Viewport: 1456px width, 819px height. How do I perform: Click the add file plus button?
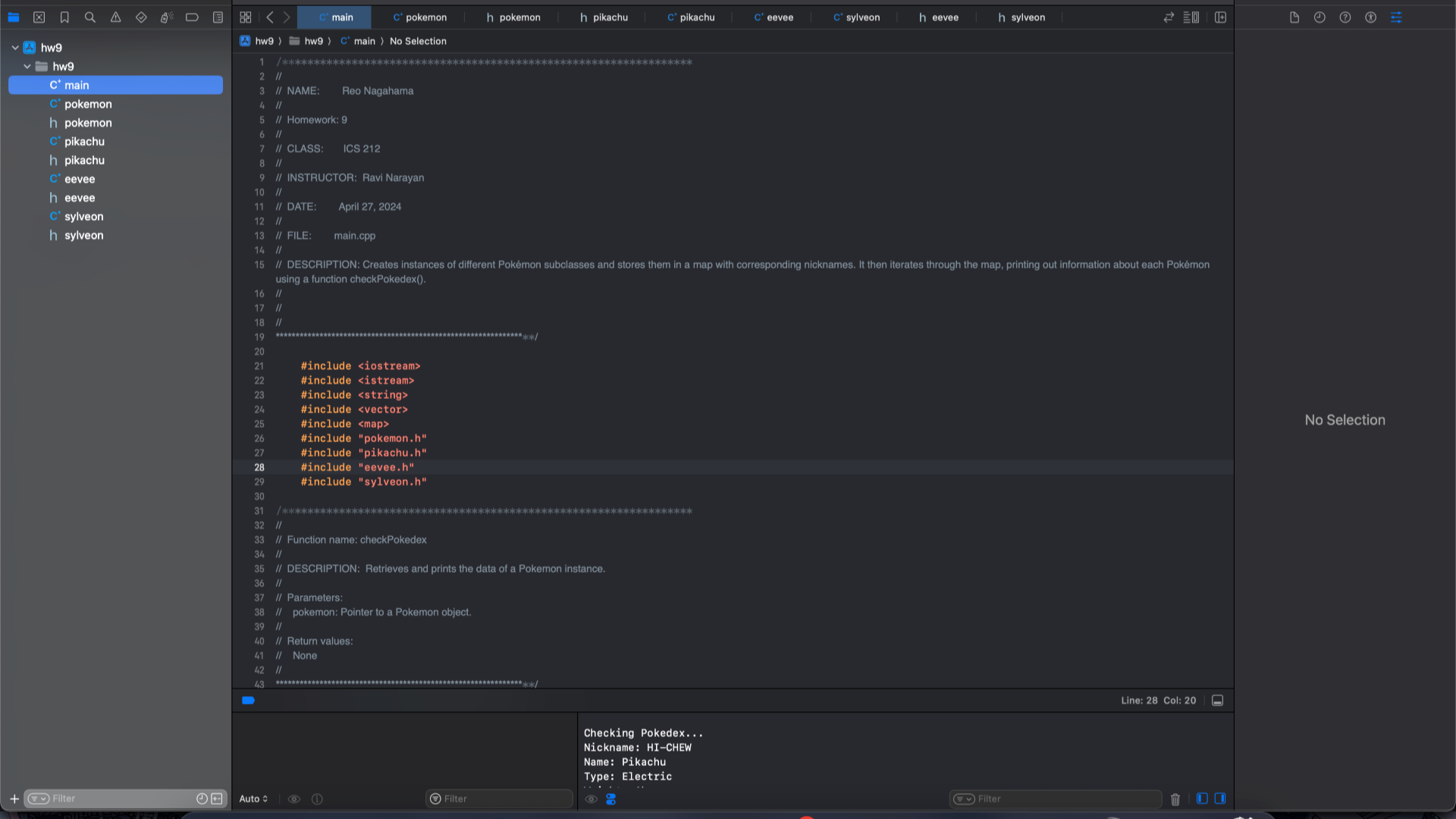pyautogui.click(x=14, y=799)
